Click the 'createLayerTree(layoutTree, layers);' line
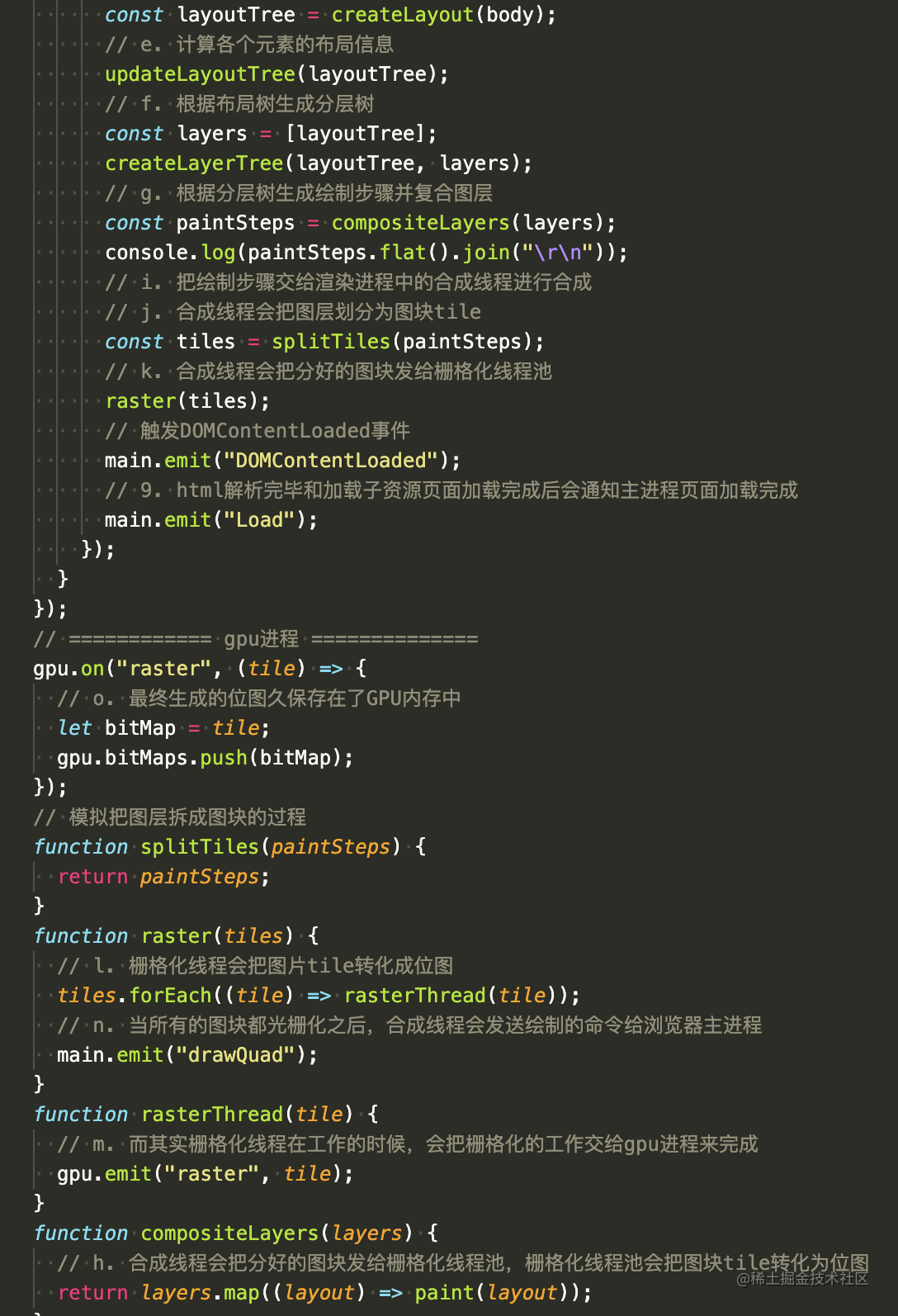This screenshot has width=898, height=1316. [319, 163]
